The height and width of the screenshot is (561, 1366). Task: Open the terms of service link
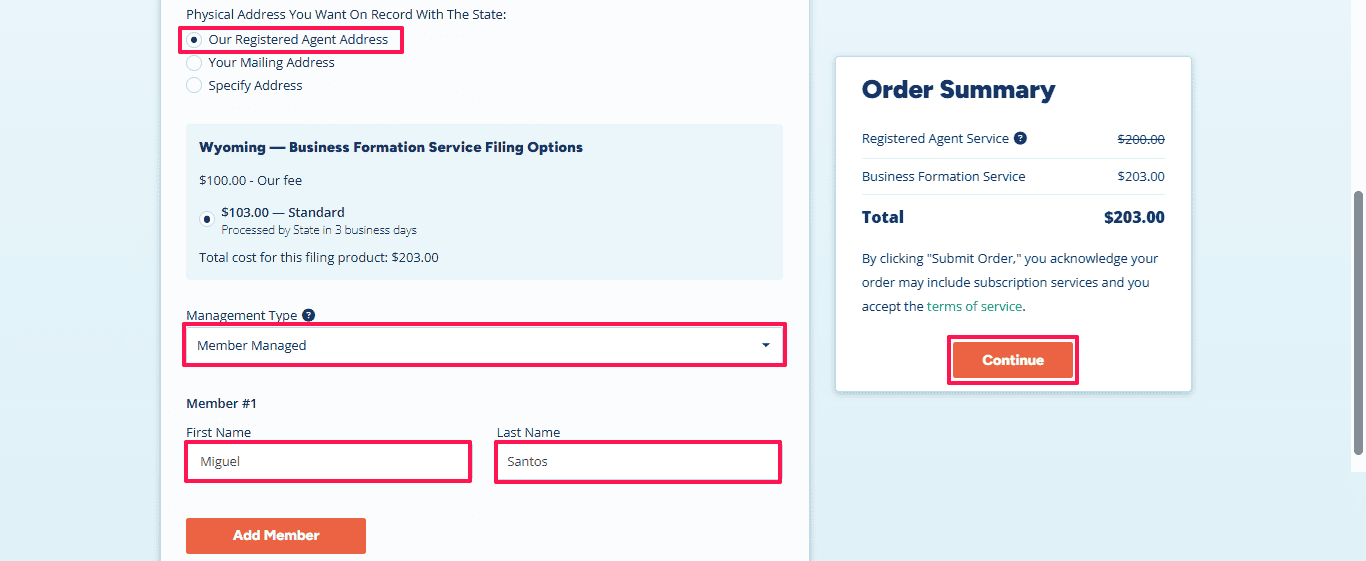point(974,307)
